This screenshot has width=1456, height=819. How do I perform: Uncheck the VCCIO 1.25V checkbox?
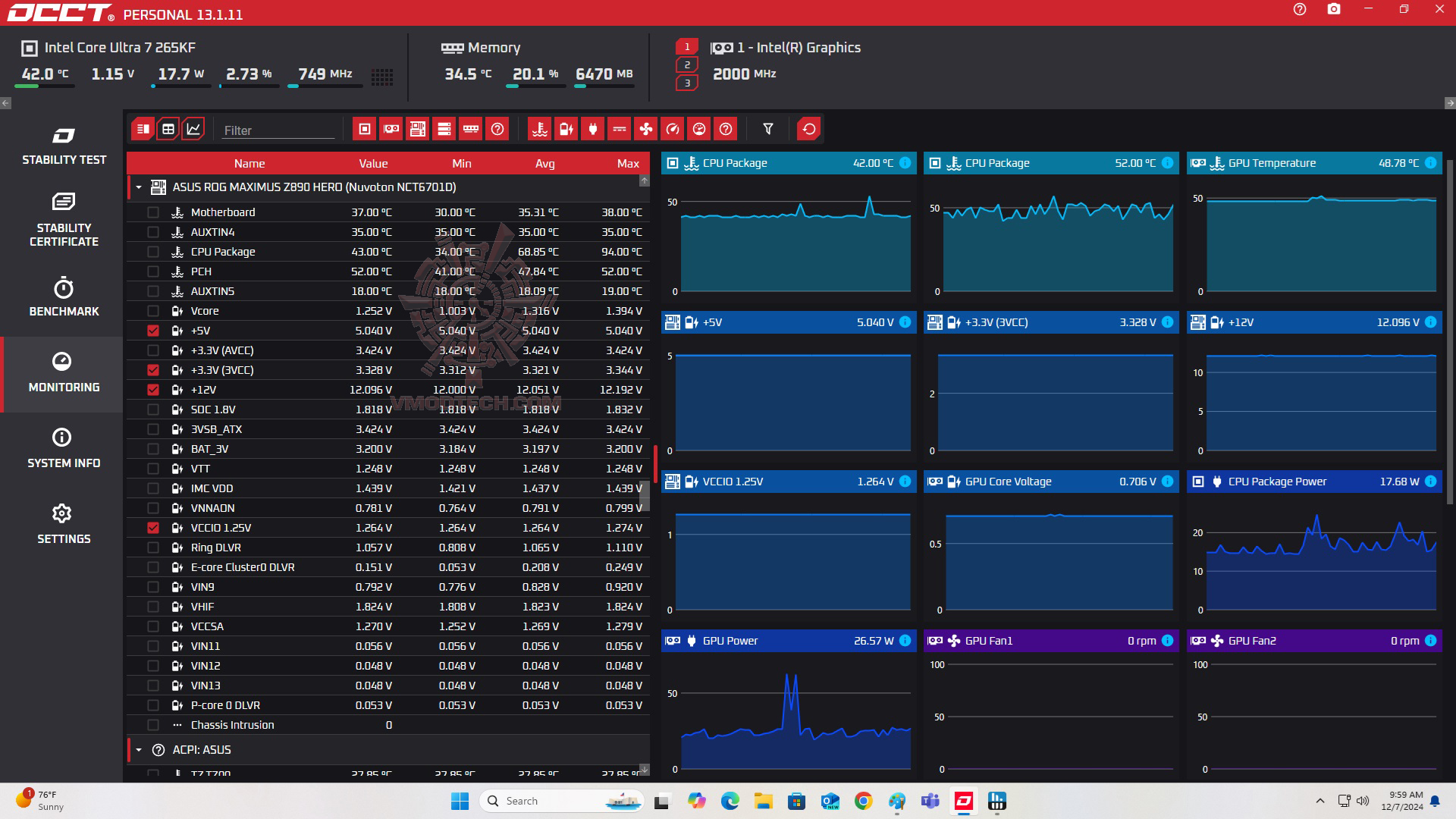pyautogui.click(x=153, y=528)
